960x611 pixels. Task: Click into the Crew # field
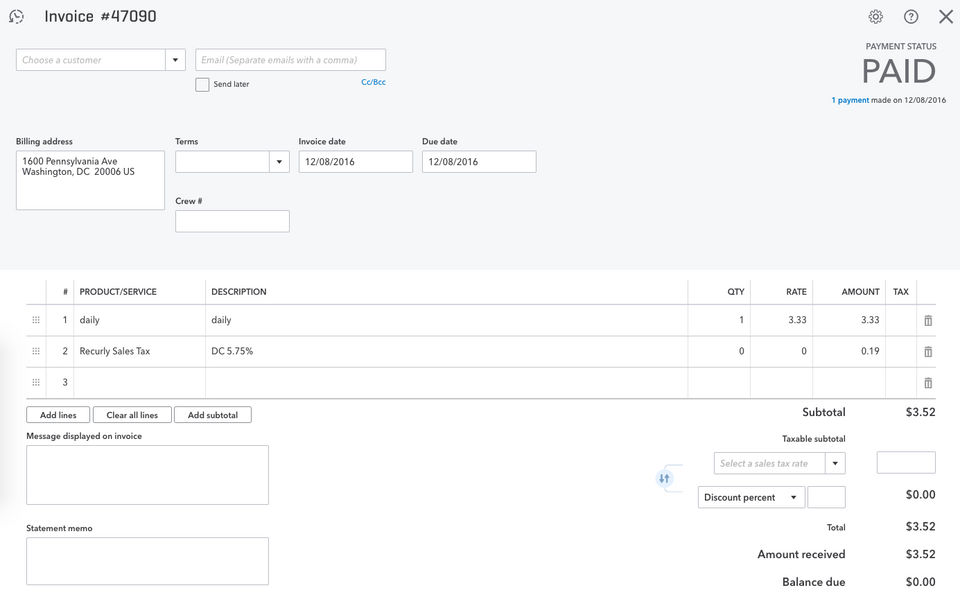[232, 221]
